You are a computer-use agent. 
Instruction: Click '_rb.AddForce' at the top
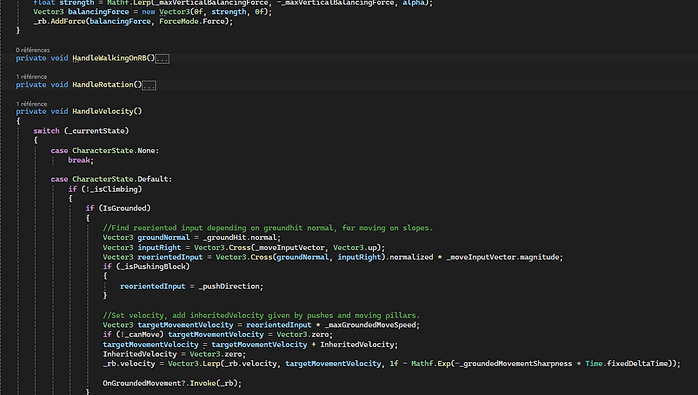tap(59, 21)
